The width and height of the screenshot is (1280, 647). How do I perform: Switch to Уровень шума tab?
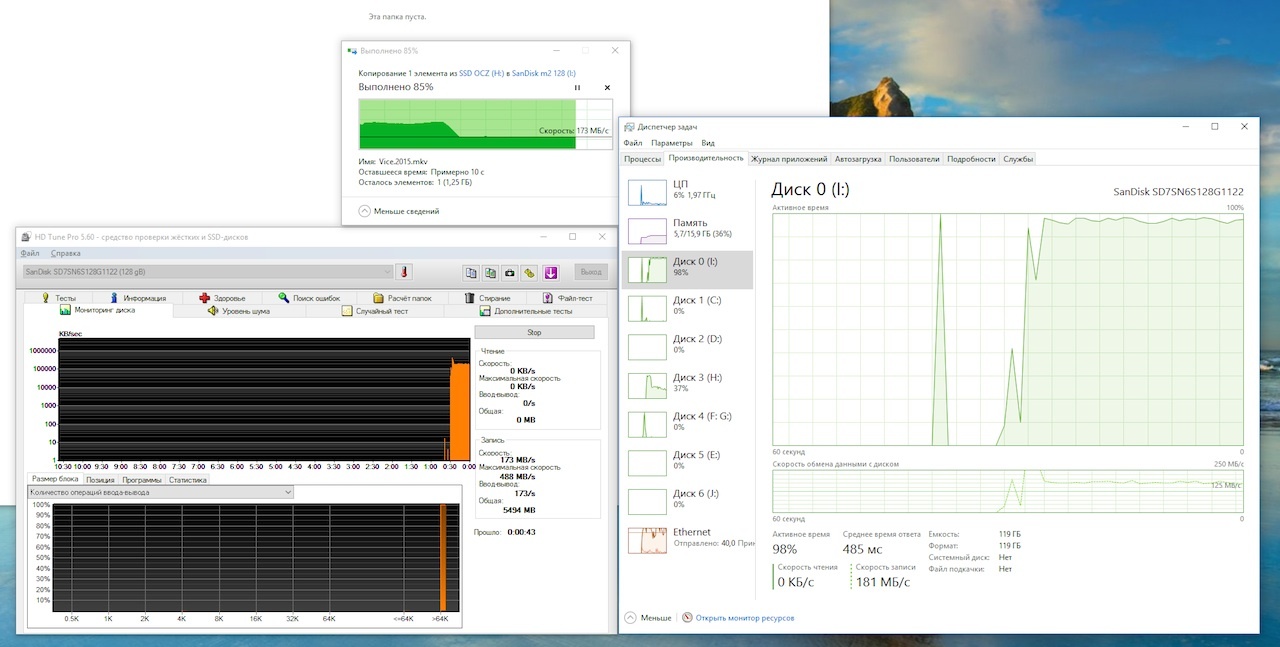click(x=238, y=311)
